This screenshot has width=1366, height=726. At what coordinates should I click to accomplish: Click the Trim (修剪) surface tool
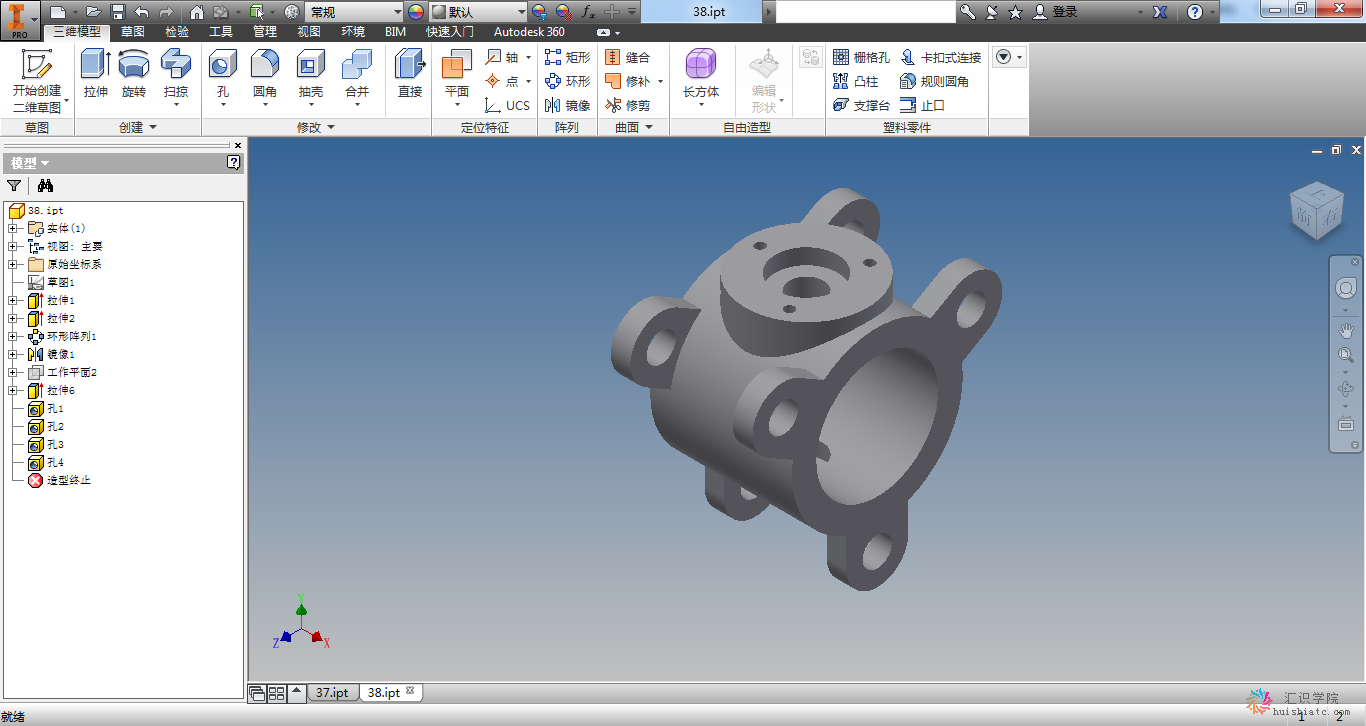coord(627,105)
